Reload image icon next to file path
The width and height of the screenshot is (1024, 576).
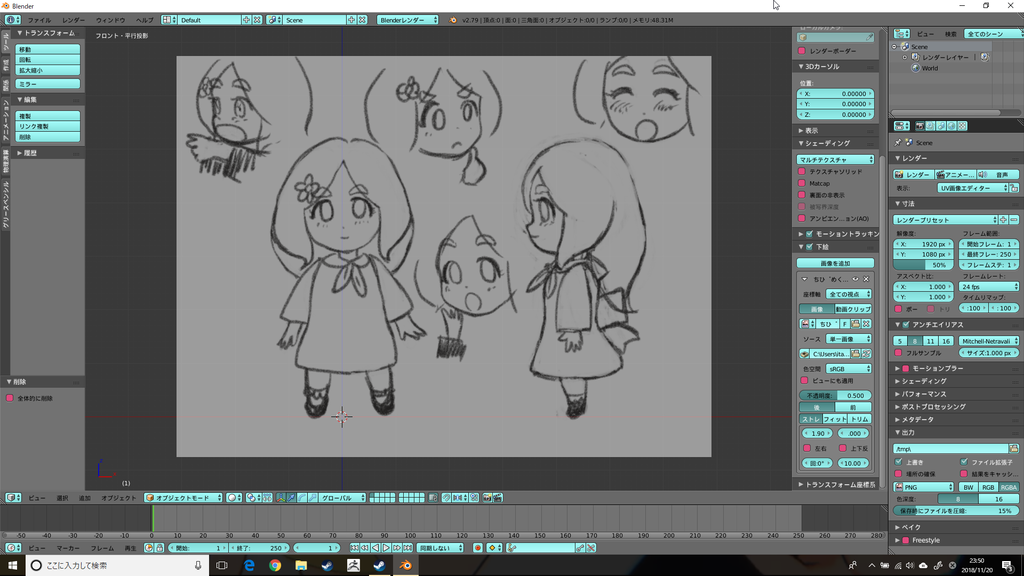tap(866, 354)
